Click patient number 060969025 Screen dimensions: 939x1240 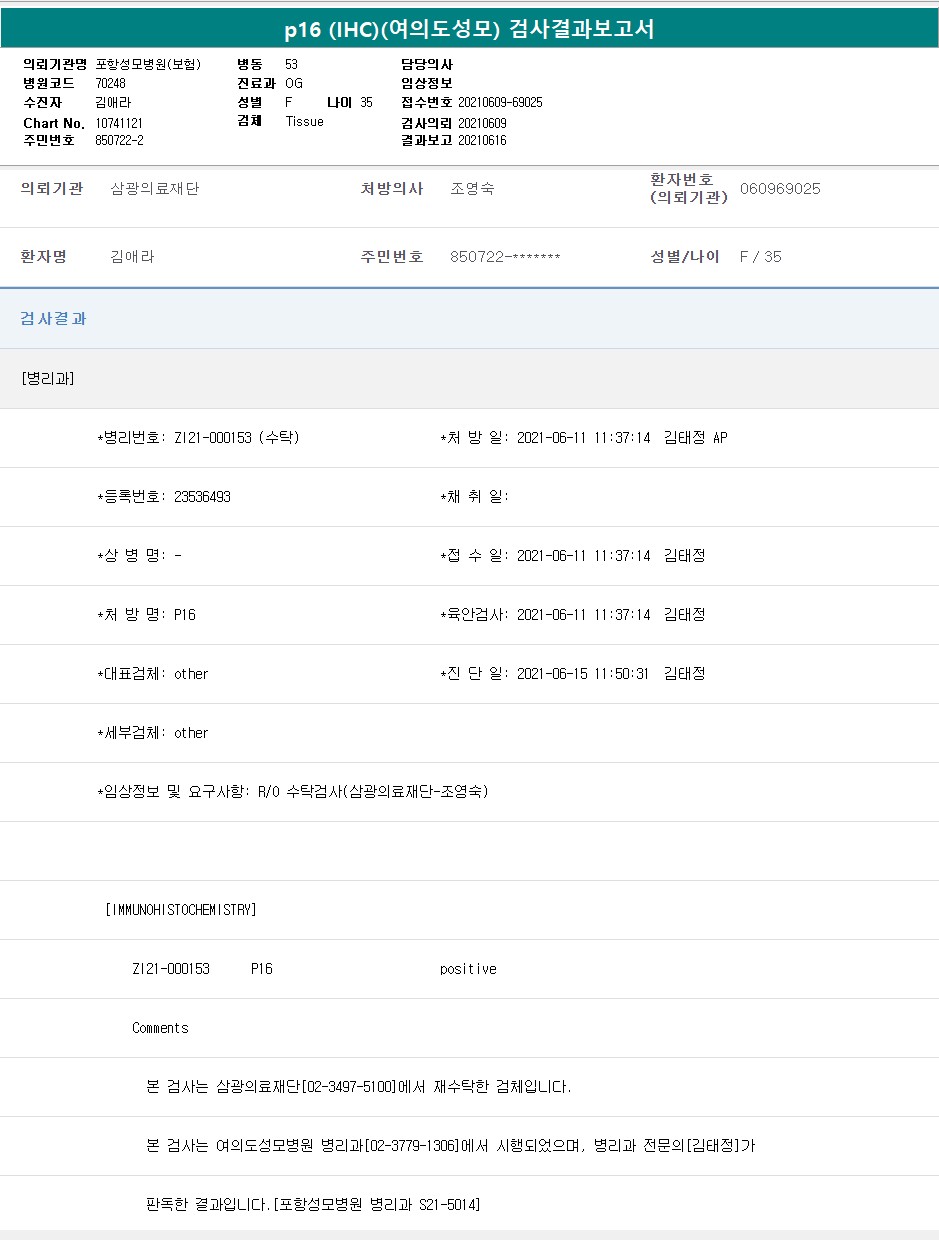(x=780, y=189)
